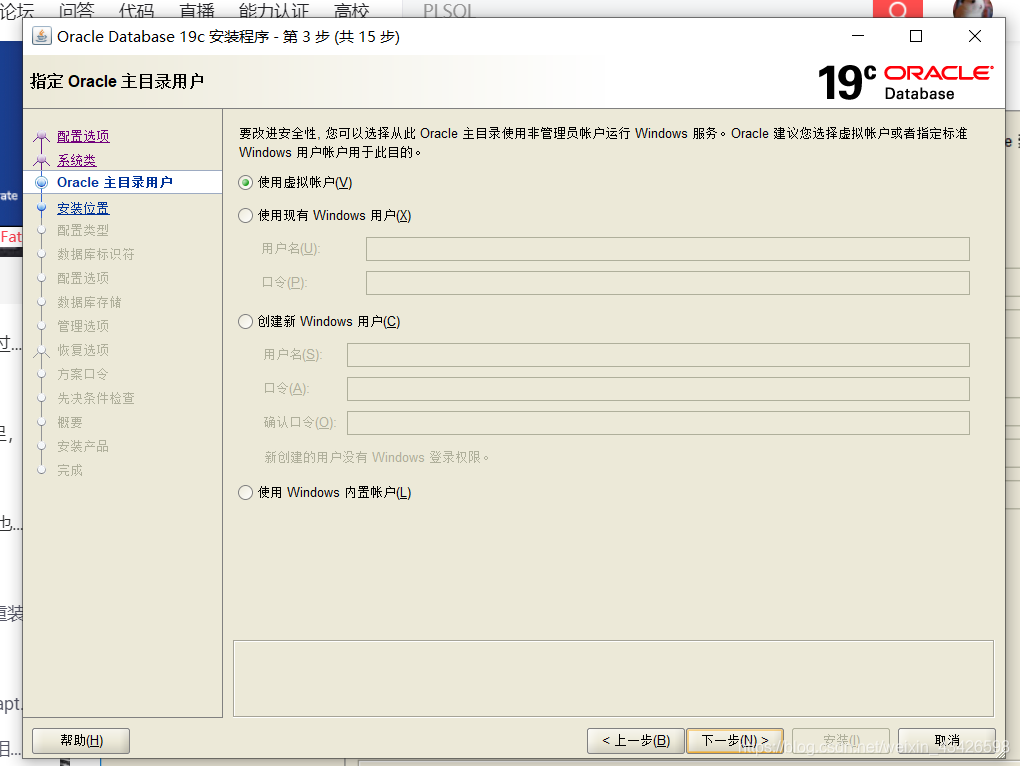
Task: Jump to the 安装位置 step link
Action: click(83, 209)
